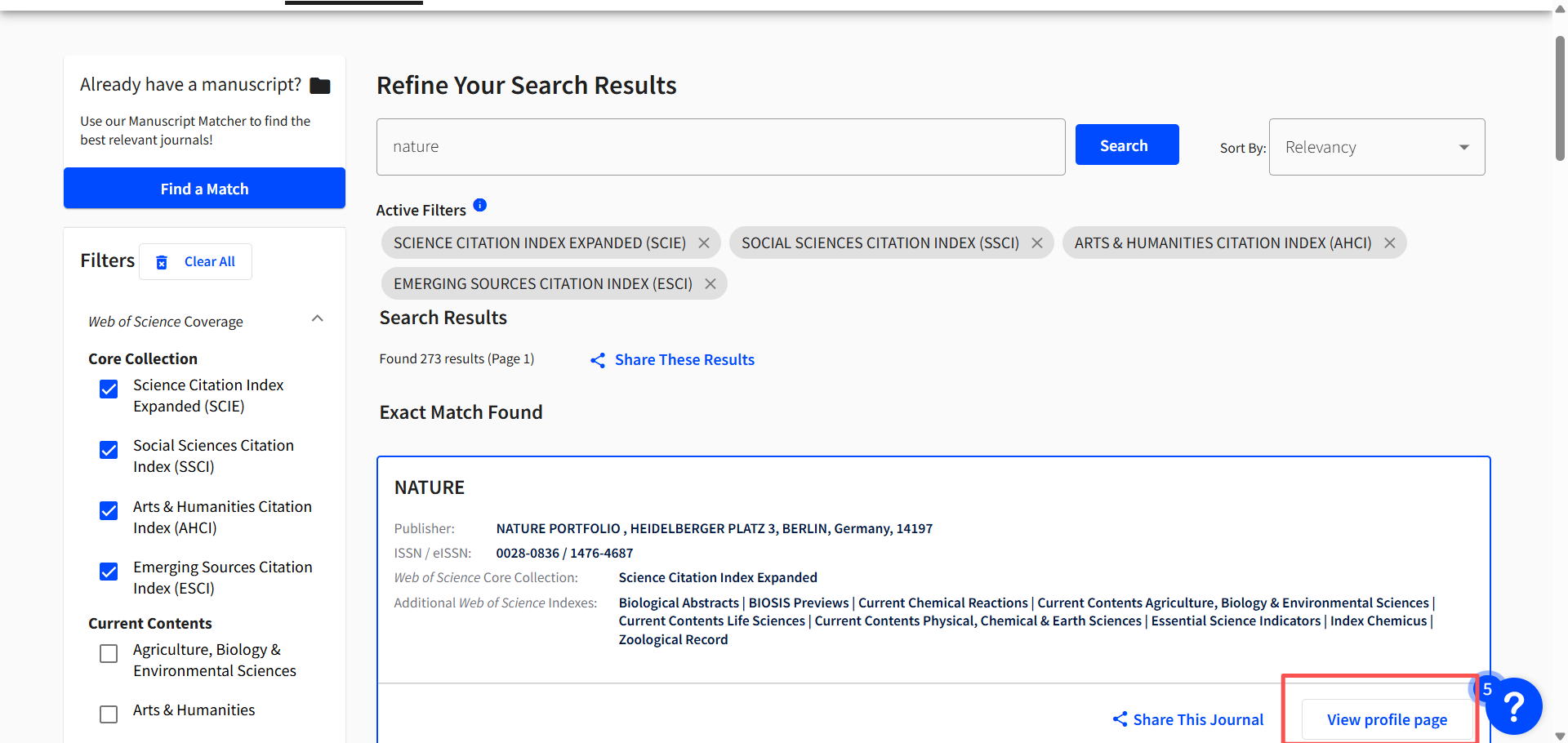Click the 'Current Contents Life Sciences' index entry
This screenshot has height=743, width=1568.
pos(712,621)
